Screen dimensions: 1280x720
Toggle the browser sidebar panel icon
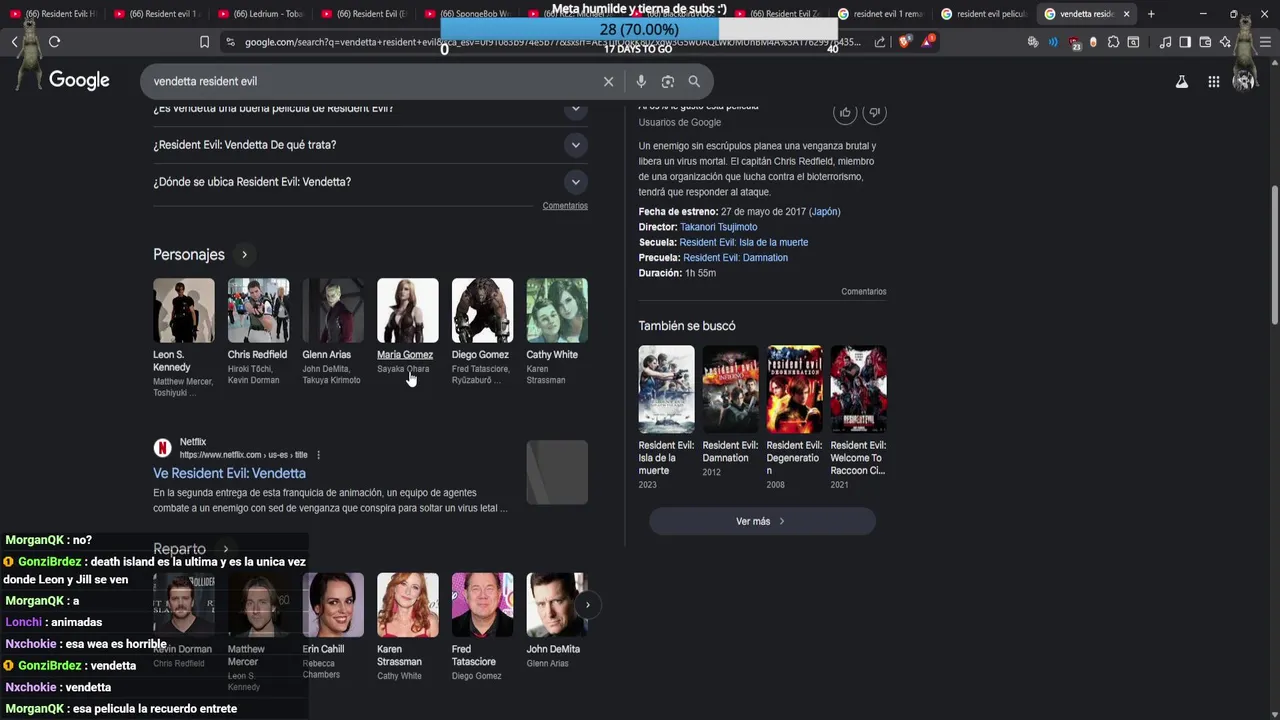(1185, 42)
